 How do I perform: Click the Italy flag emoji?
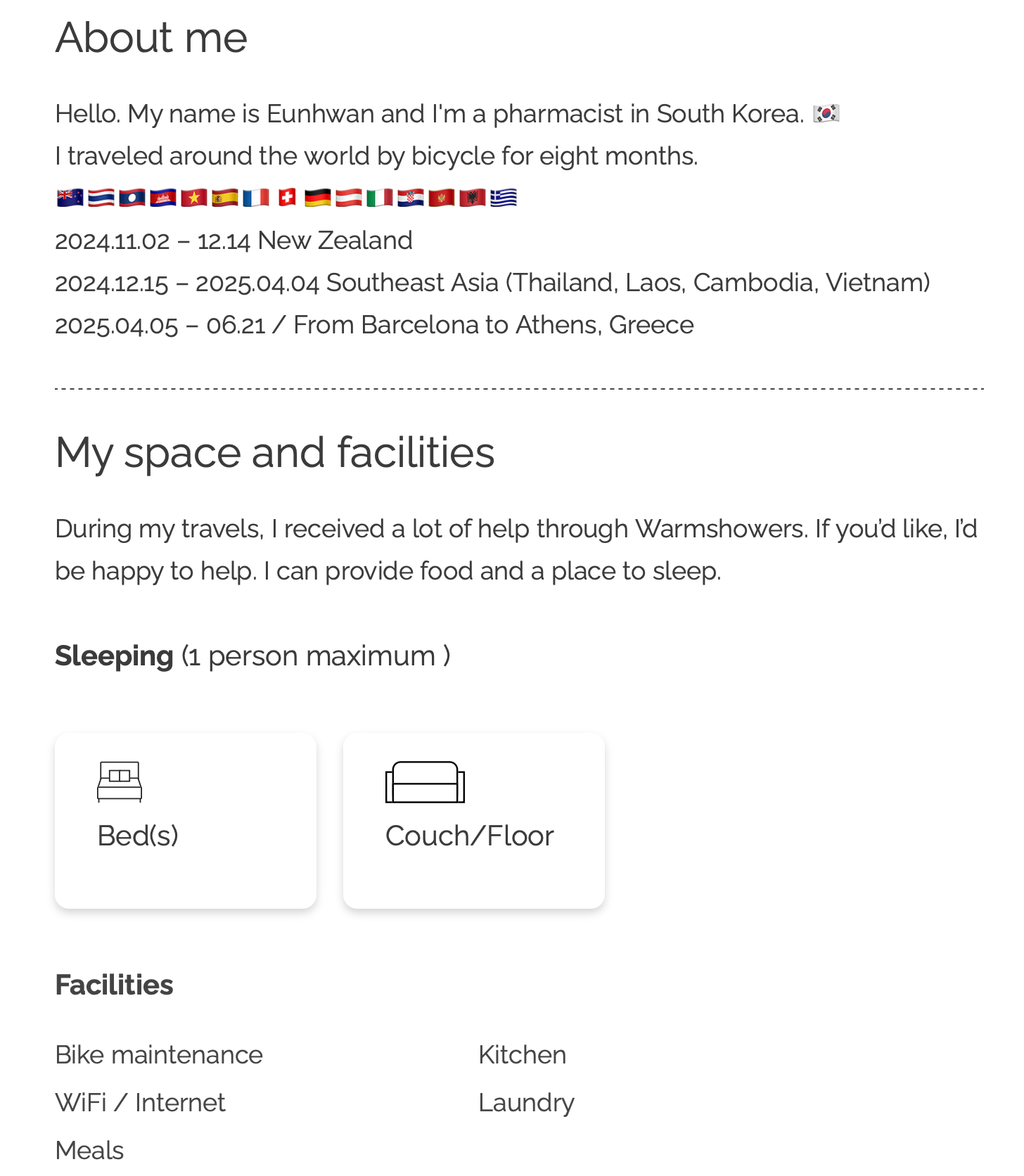click(x=380, y=198)
